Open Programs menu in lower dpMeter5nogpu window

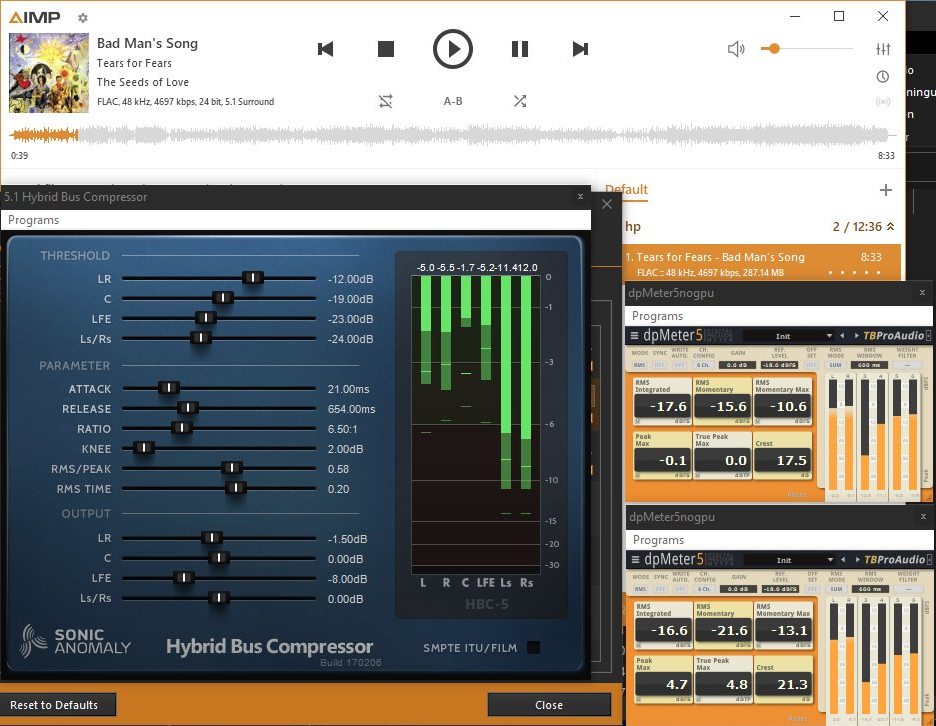tap(658, 540)
